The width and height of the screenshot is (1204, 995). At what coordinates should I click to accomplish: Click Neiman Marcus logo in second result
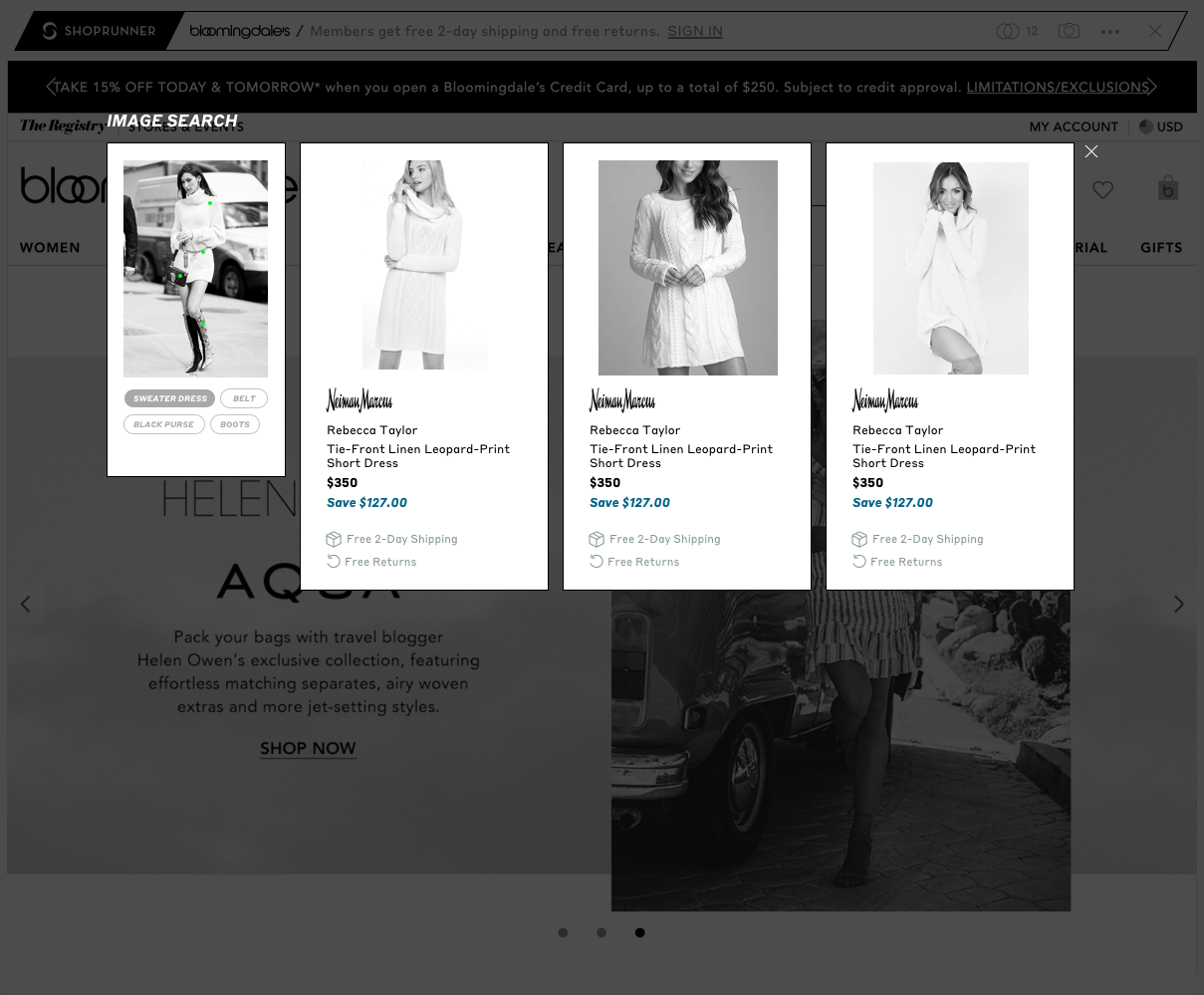point(622,400)
